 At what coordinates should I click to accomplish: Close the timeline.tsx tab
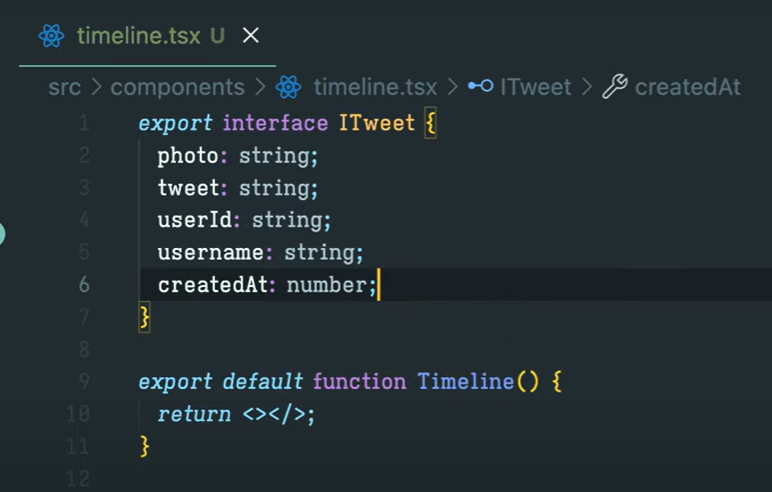click(251, 35)
